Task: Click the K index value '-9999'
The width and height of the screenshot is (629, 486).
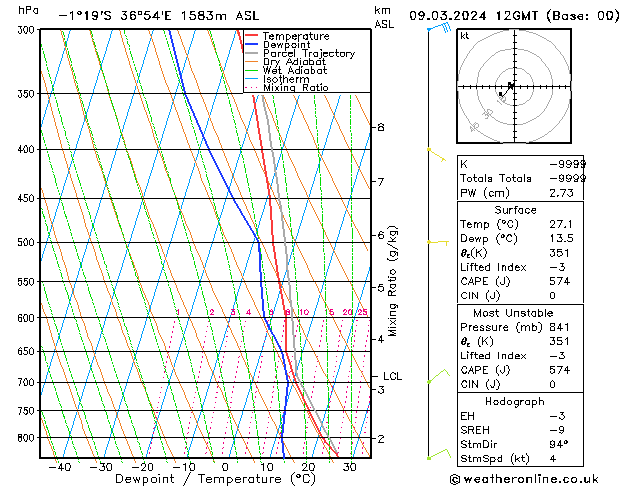Action: click(x=568, y=164)
